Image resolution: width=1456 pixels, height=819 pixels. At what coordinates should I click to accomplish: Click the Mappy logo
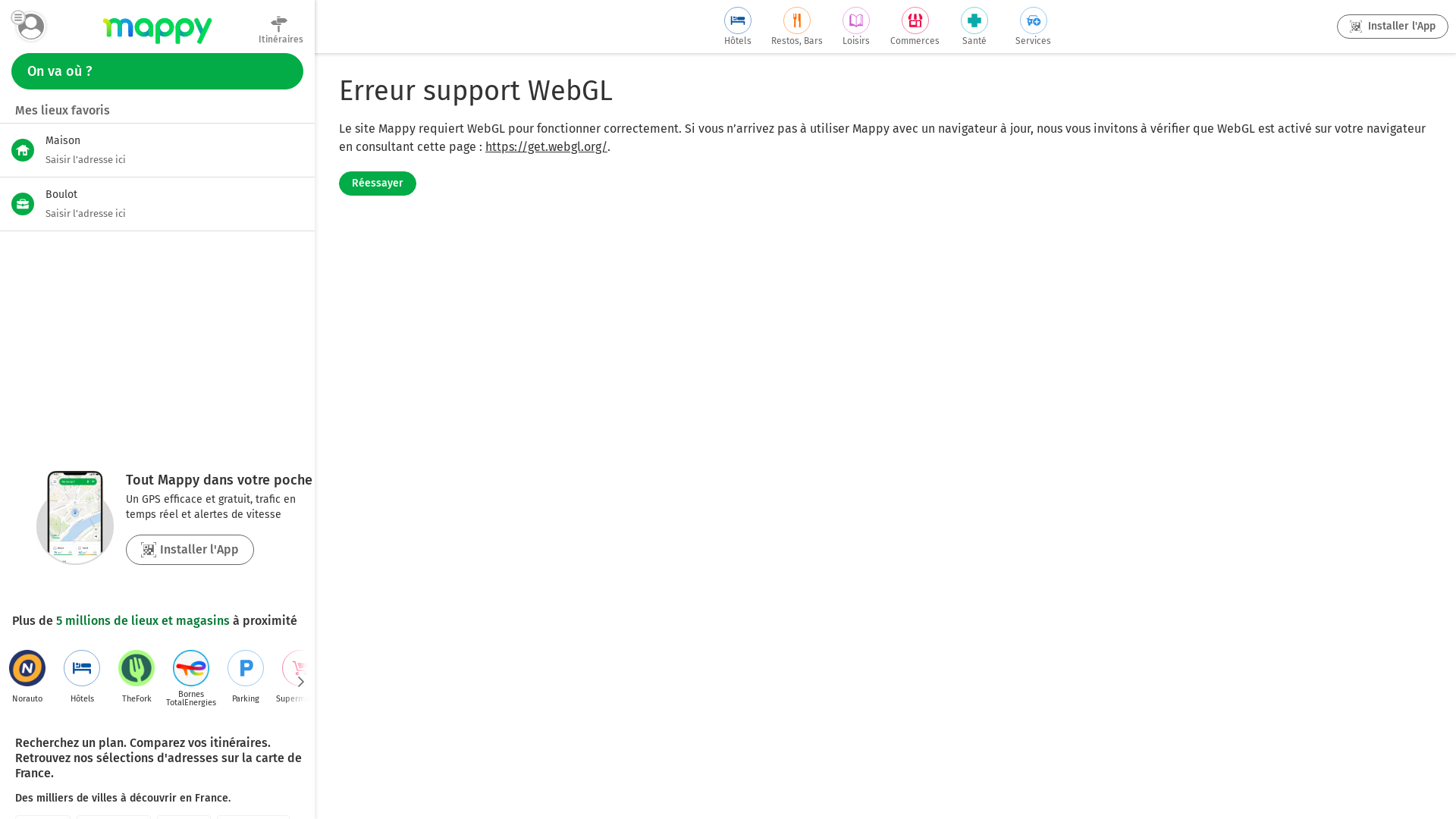click(157, 30)
